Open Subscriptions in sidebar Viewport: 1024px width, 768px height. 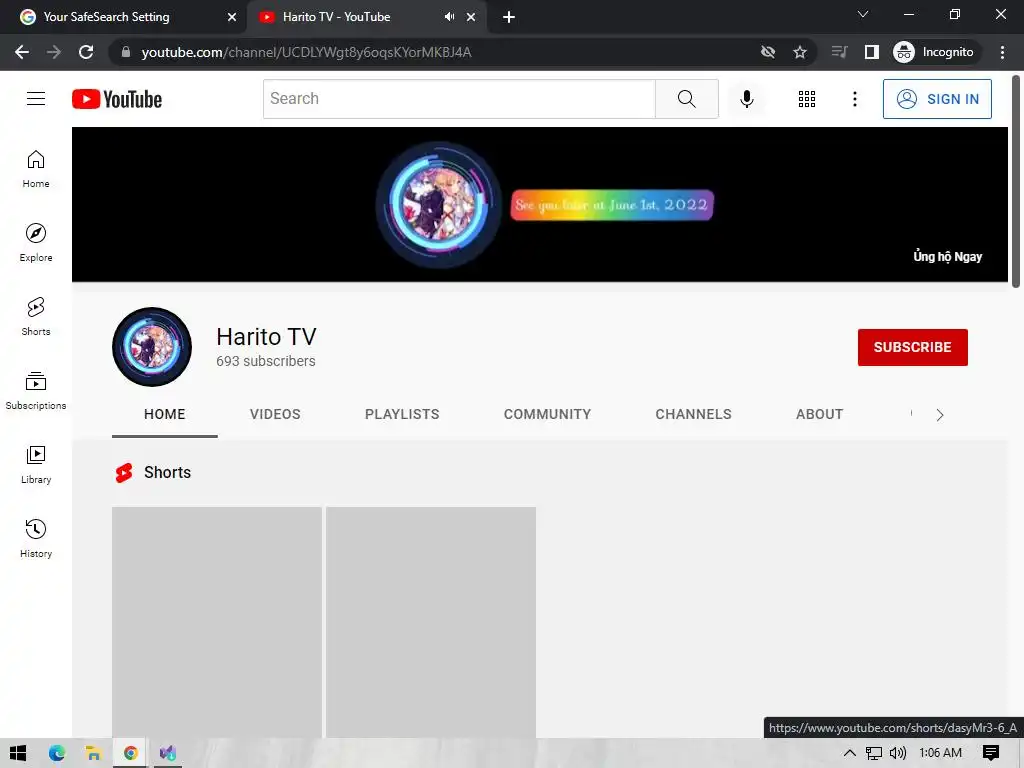click(36, 391)
